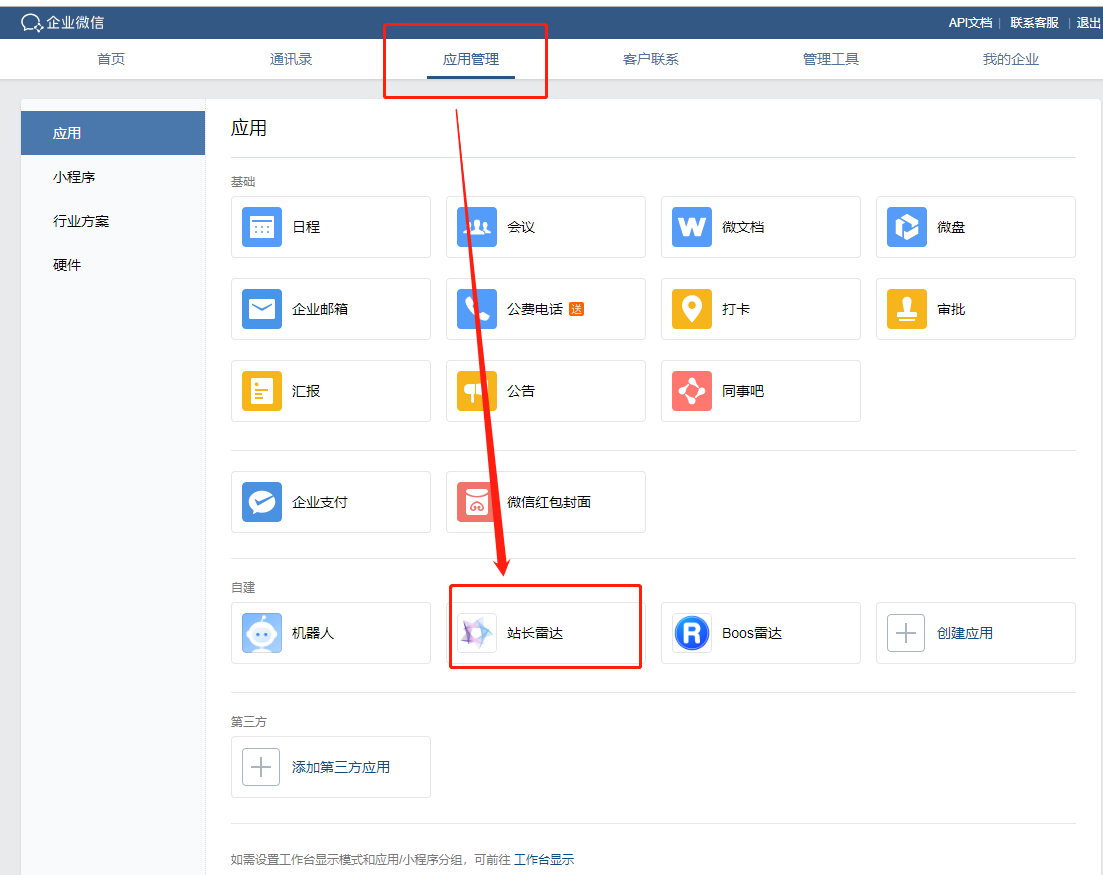Open the 同事吧 icon
This screenshot has height=875, width=1103.
pos(691,391)
